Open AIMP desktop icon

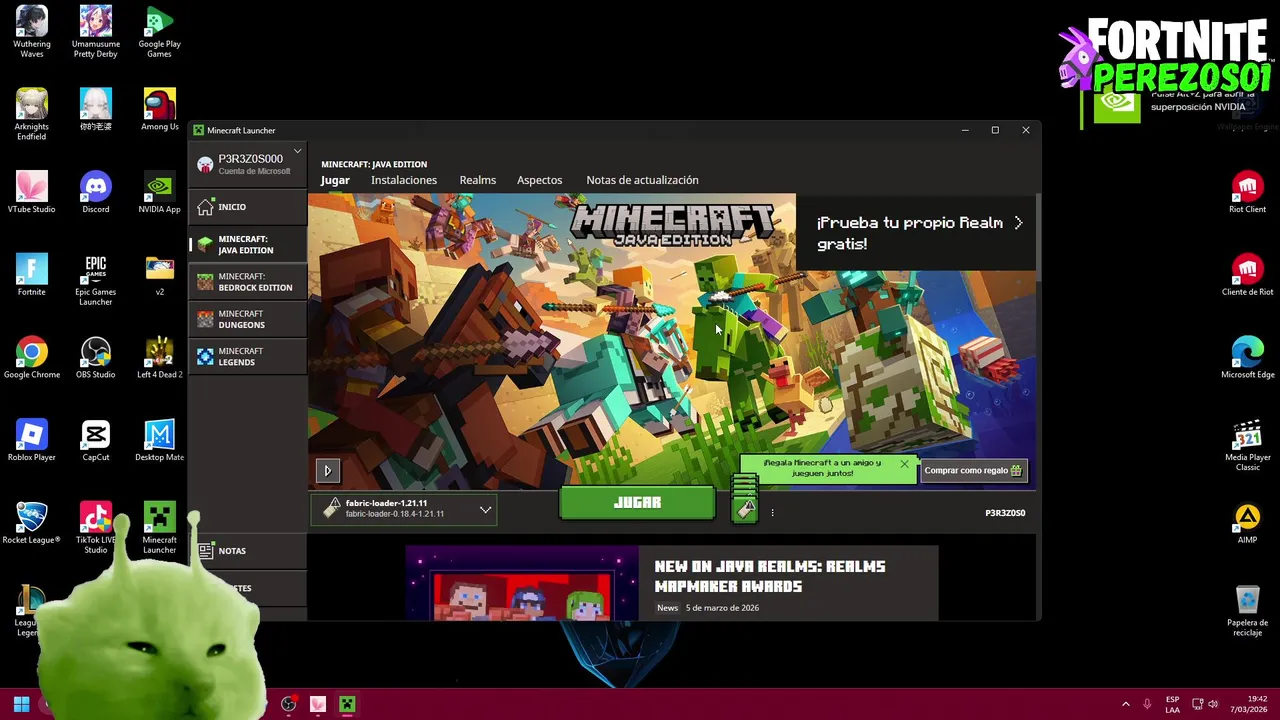1247,522
